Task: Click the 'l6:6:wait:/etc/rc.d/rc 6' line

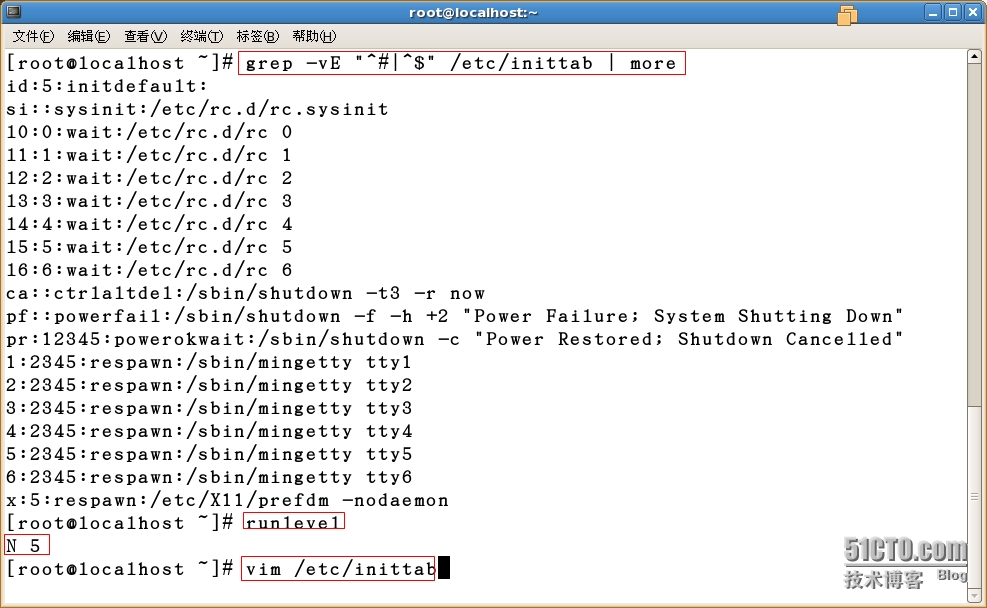Action: 149,270
